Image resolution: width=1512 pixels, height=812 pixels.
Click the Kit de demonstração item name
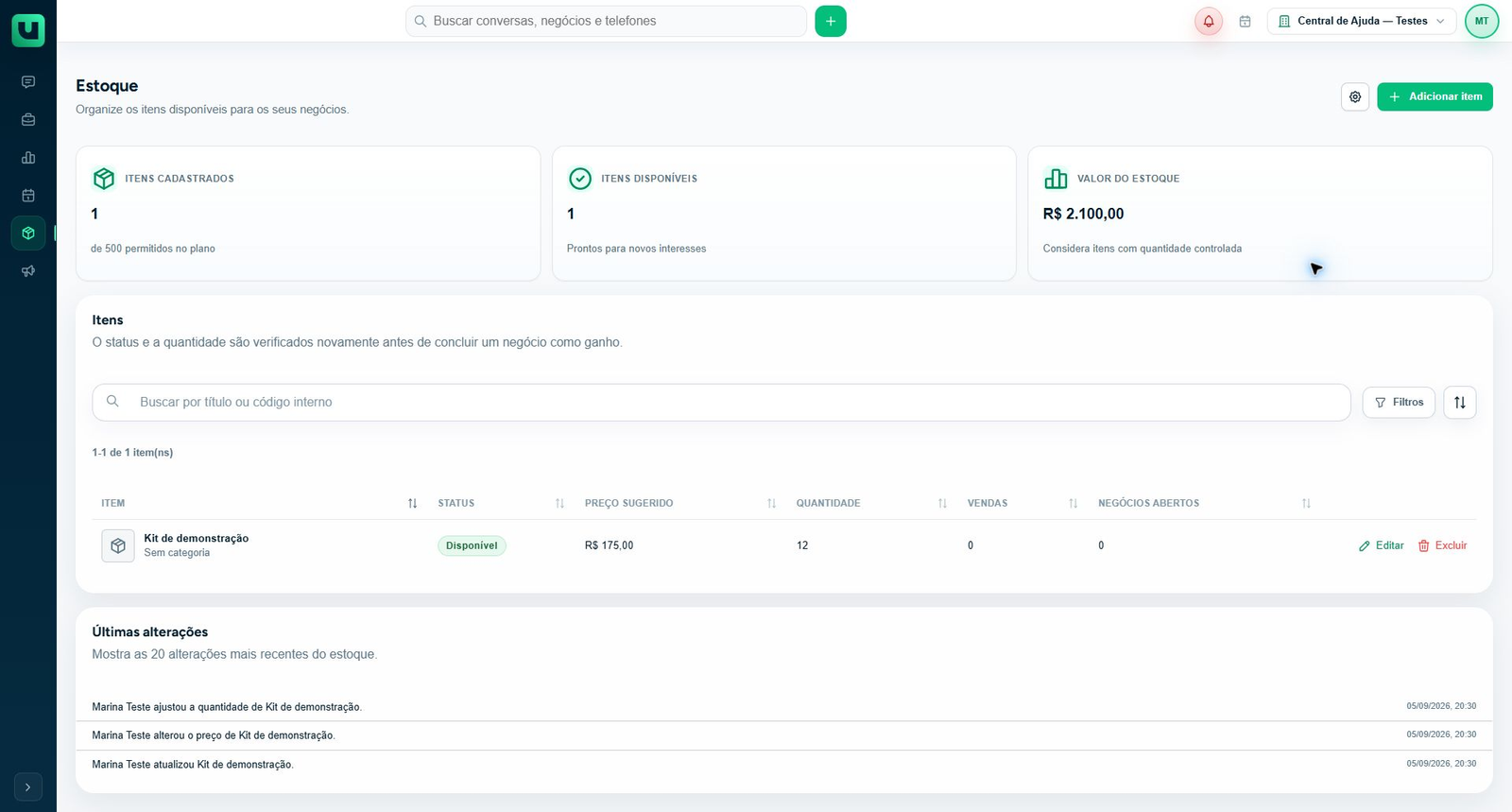coord(197,538)
